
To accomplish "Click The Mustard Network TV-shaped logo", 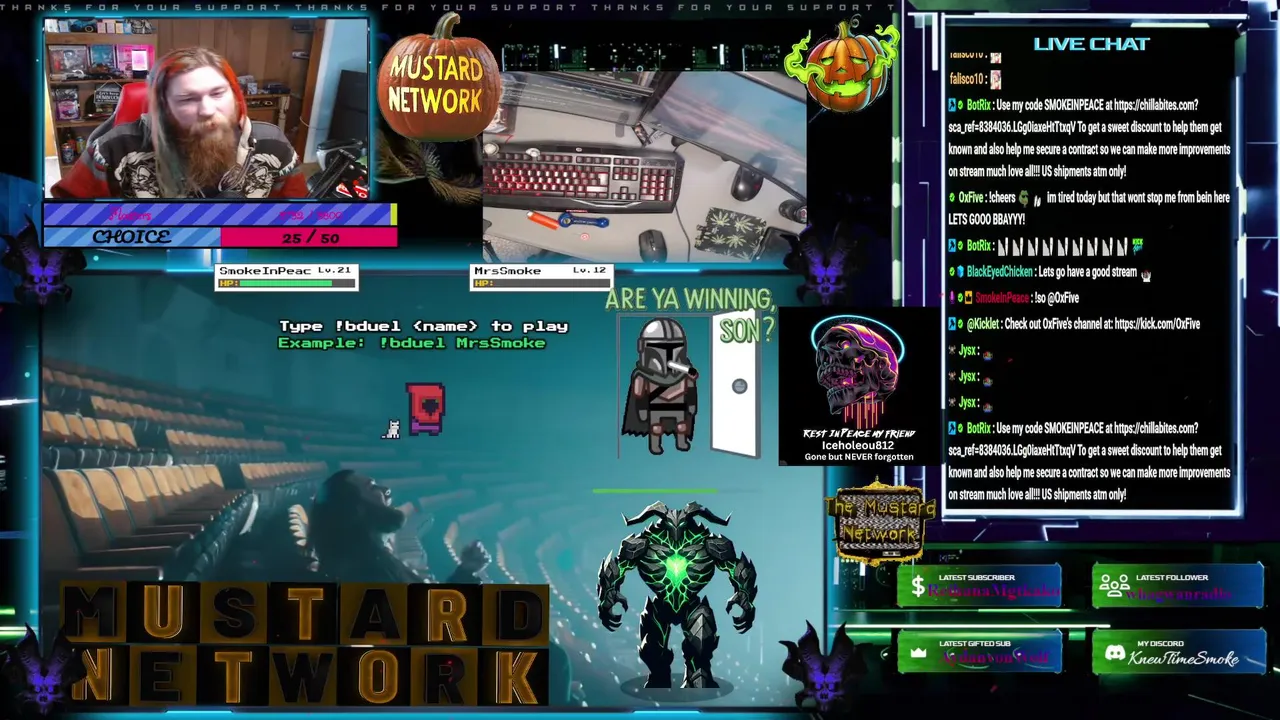I will 879,523.
